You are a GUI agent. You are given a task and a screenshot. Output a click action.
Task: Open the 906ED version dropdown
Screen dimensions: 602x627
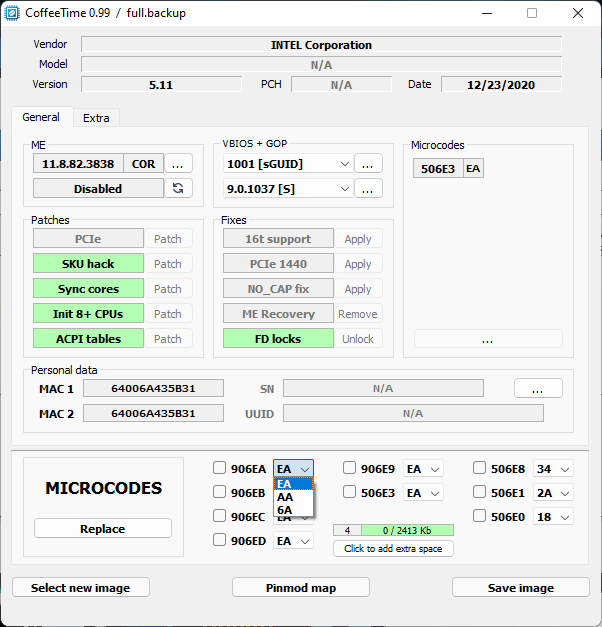pyautogui.click(x=294, y=541)
